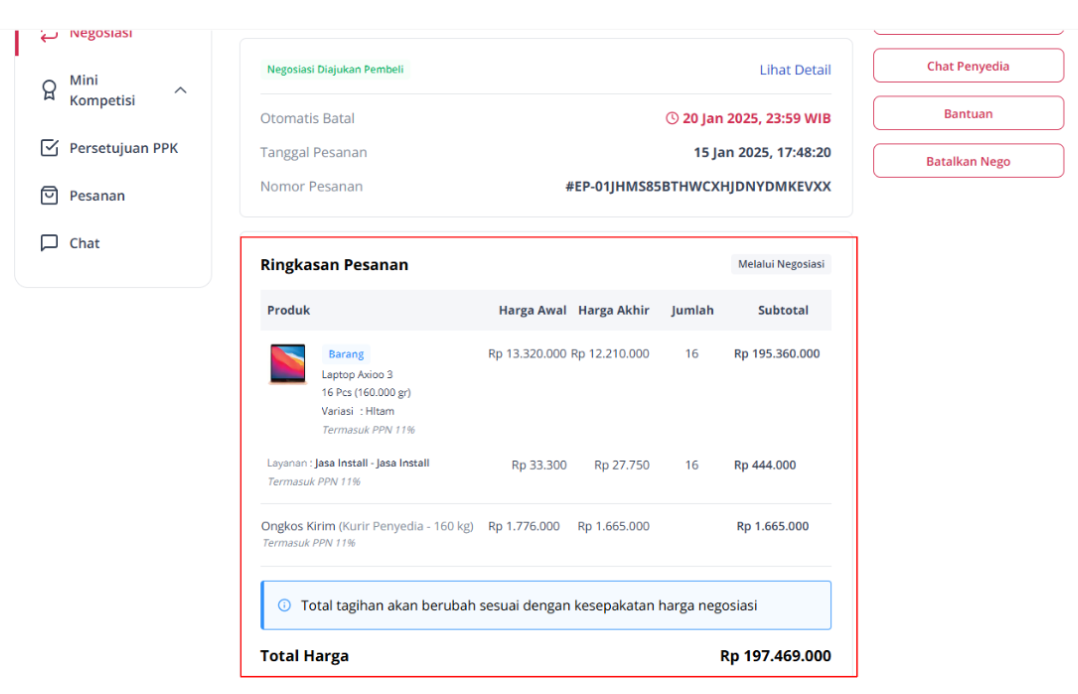The image size is (1078, 694).
Task: Click the Laptop Axioo 3 product thumbnail
Action: coord(287,363)
